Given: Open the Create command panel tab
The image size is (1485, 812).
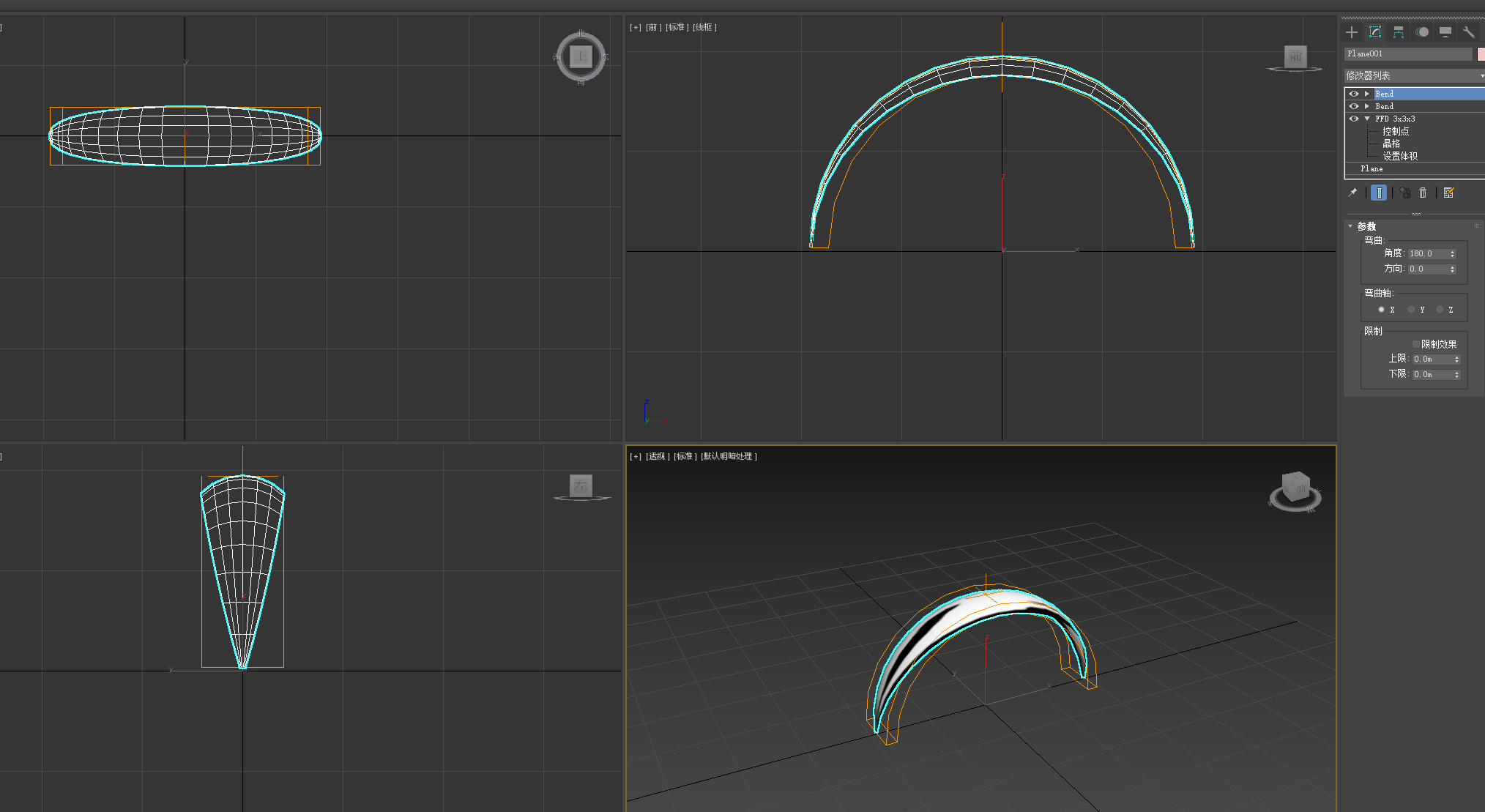Looking at the screenshot, I should [1352, 32].
